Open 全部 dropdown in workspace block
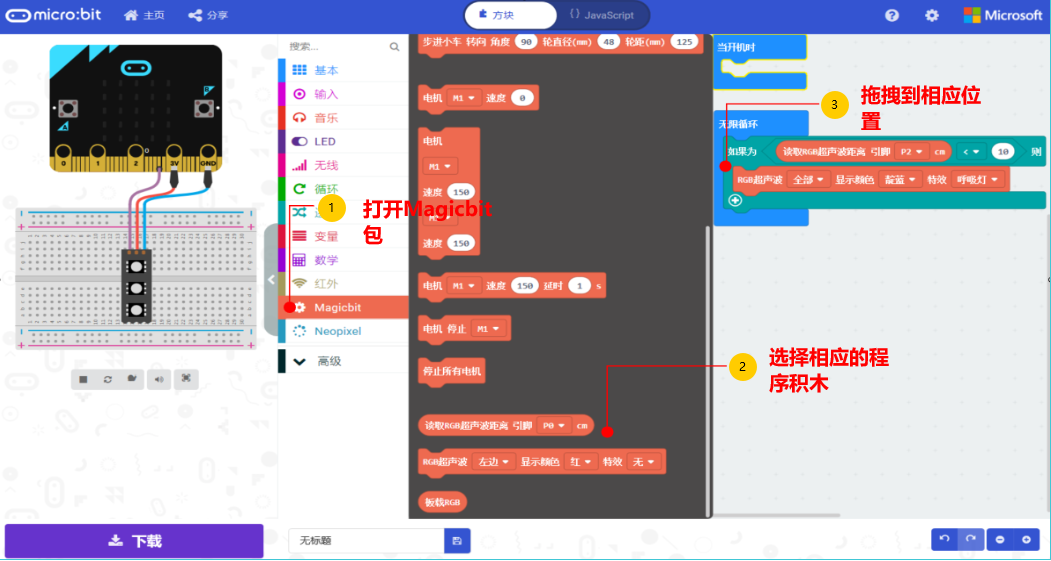This screenshot has width=1051, height=561. click(x=809, y=180)
